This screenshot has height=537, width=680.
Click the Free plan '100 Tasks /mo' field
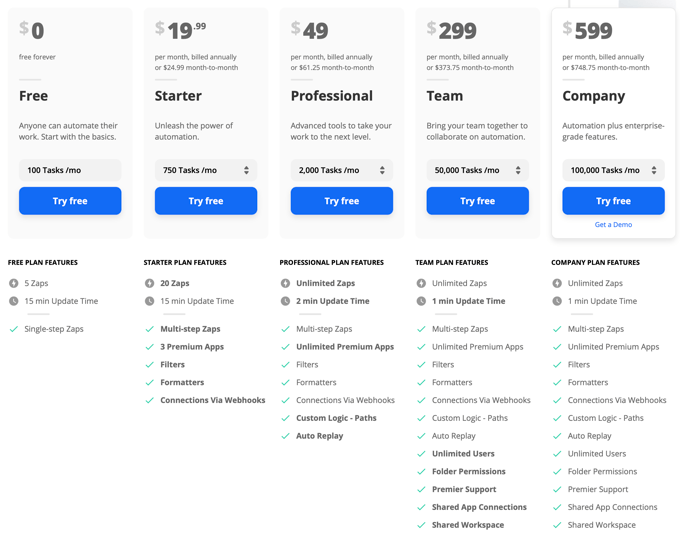coord(70,170)
